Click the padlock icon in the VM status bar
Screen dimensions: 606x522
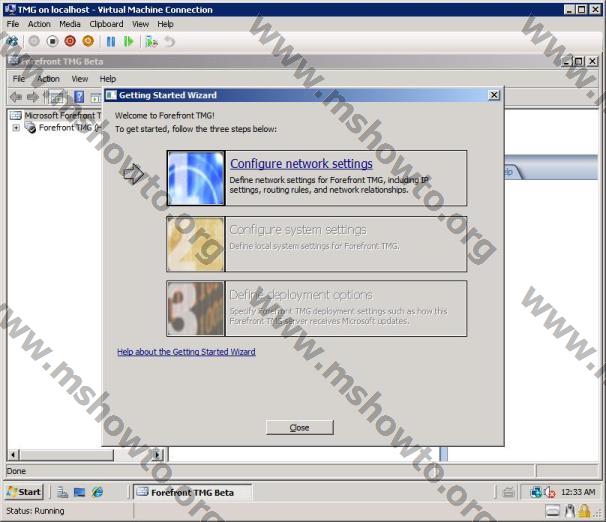tap(584, 511)
